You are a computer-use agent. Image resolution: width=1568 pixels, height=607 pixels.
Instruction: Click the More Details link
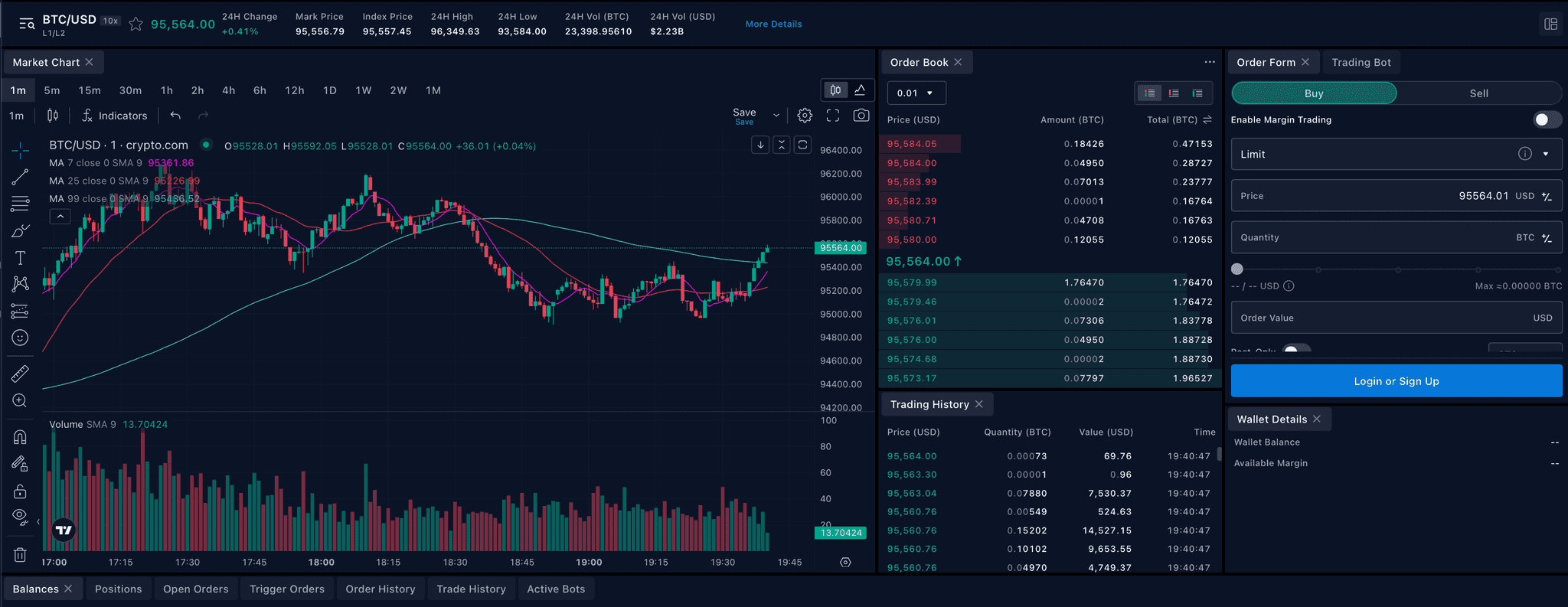coord(773,24)
